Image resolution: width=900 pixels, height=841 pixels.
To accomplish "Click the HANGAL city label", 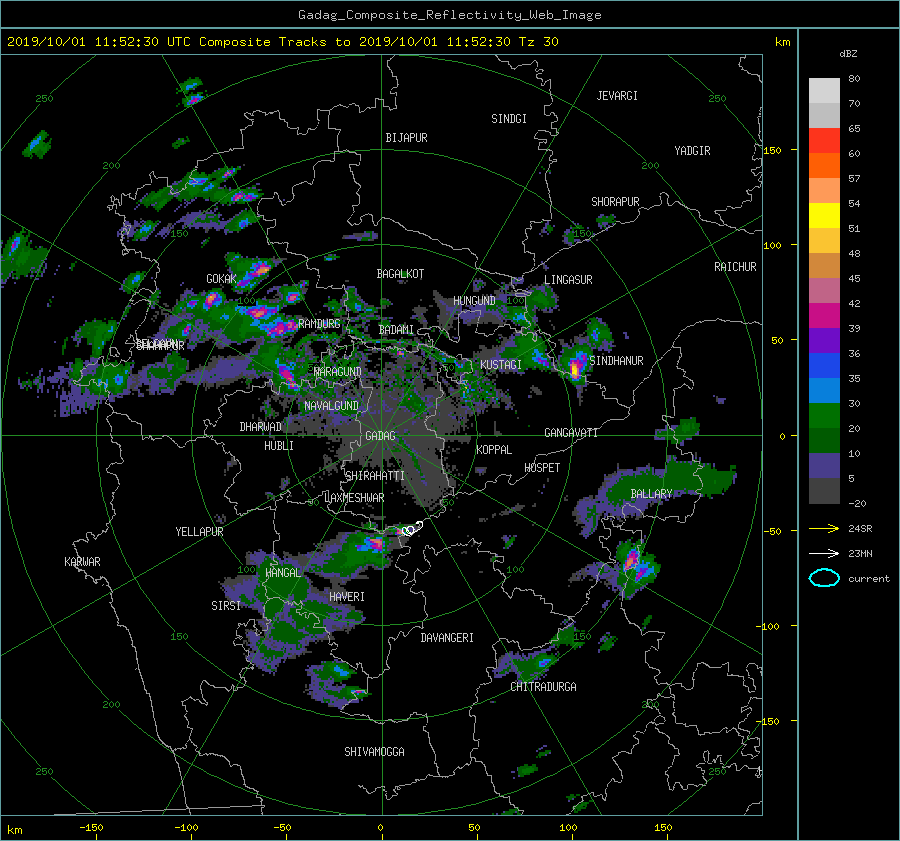I will 283,573.
